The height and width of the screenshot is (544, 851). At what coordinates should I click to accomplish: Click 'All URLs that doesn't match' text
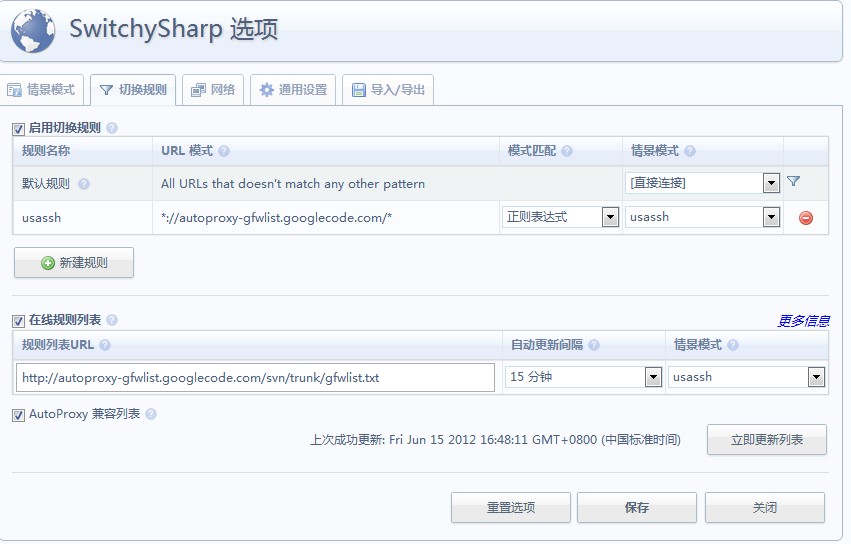click(293, 184)
